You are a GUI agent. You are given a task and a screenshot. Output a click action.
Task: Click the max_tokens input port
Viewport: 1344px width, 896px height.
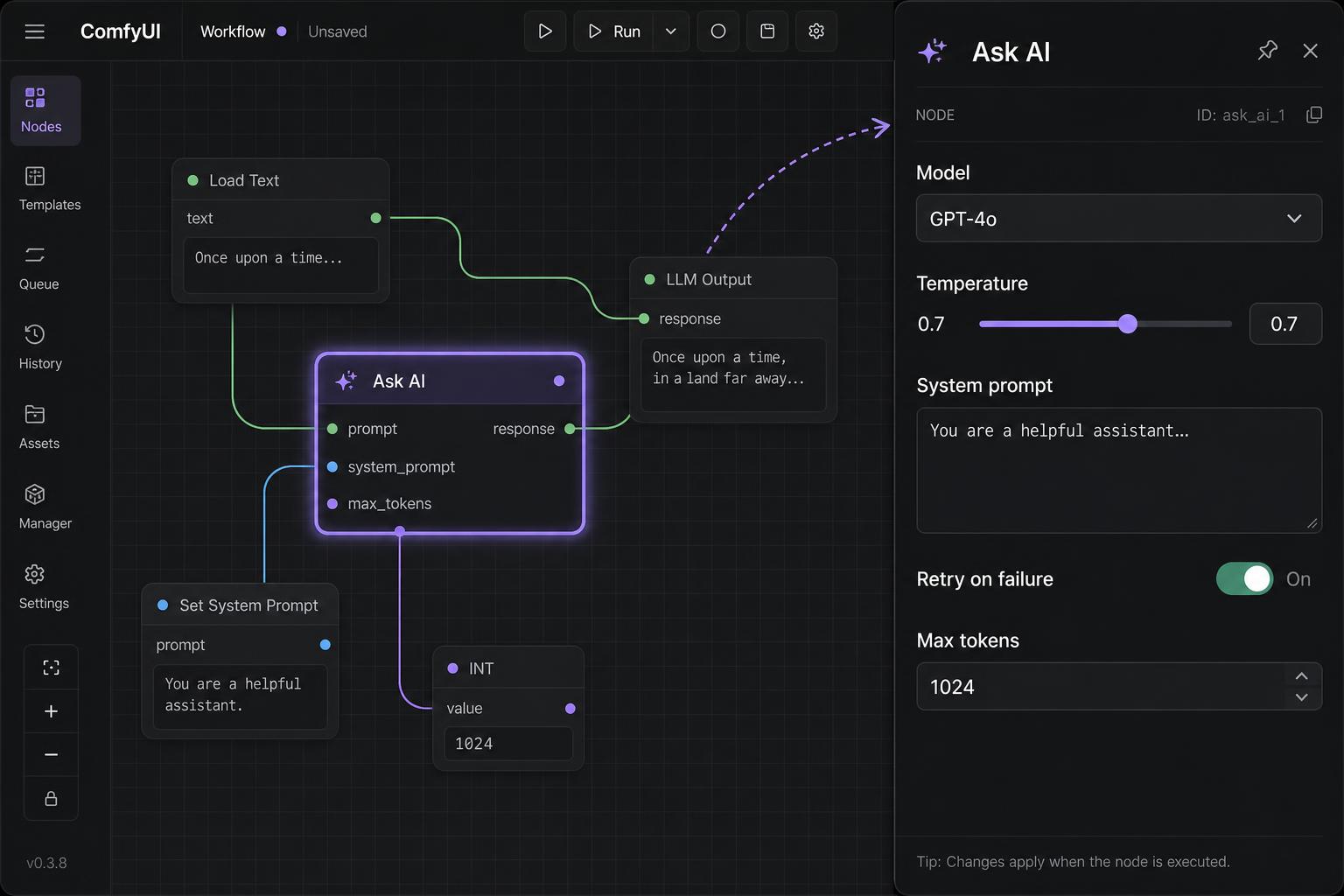332,504
